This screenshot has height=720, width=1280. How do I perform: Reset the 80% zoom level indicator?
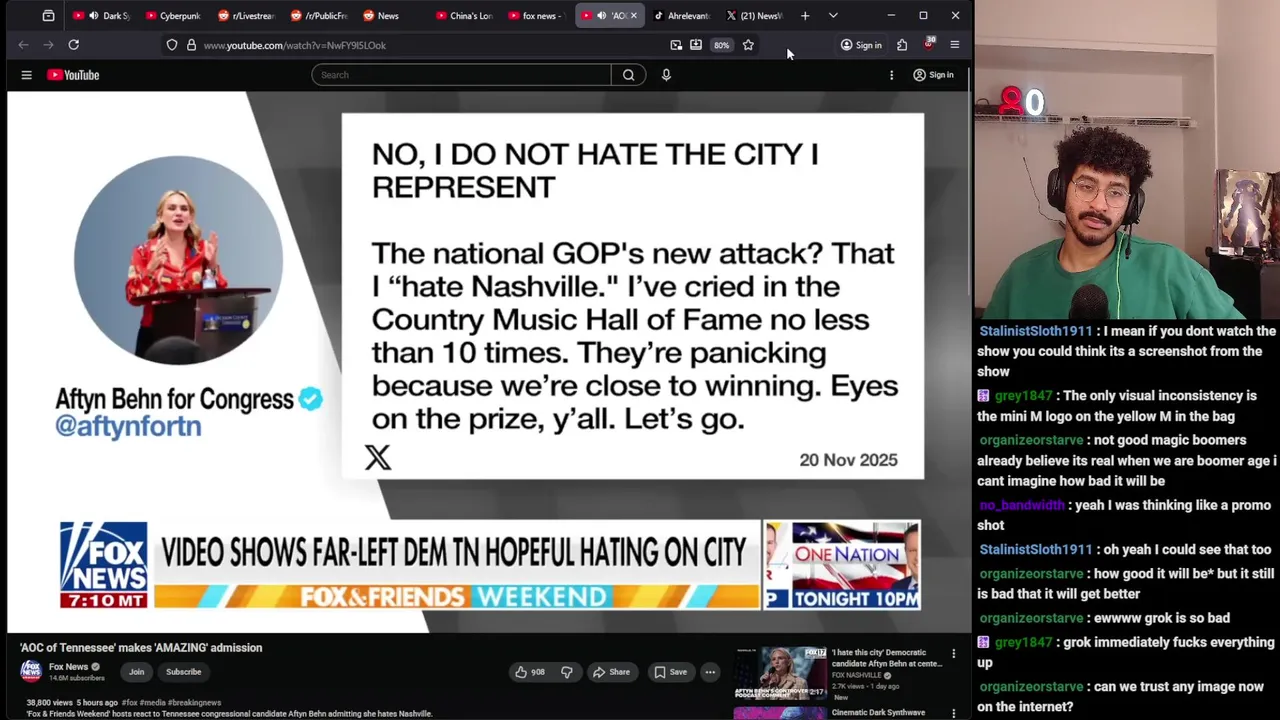[x=721, y=45]
